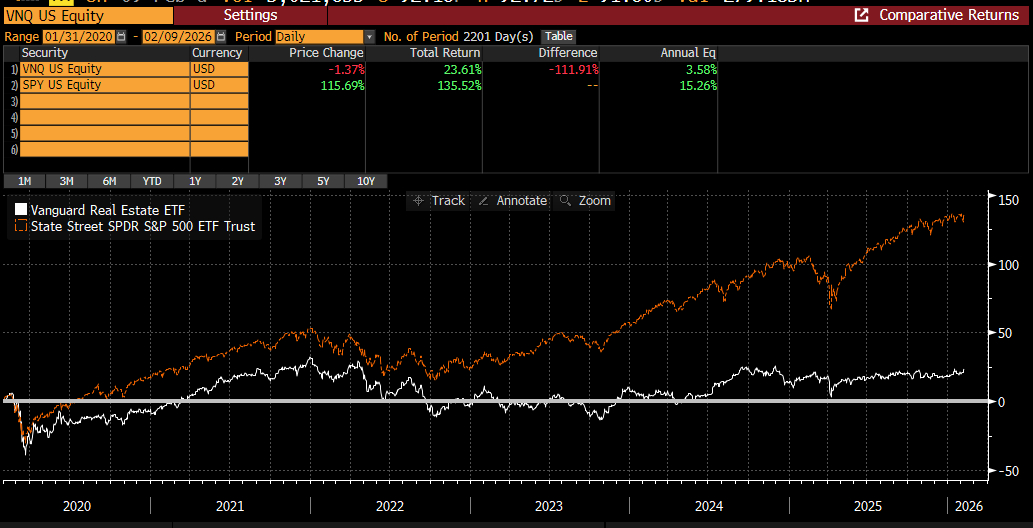
Task: Select the 1M time range
Action: click(x=24, y=181)
